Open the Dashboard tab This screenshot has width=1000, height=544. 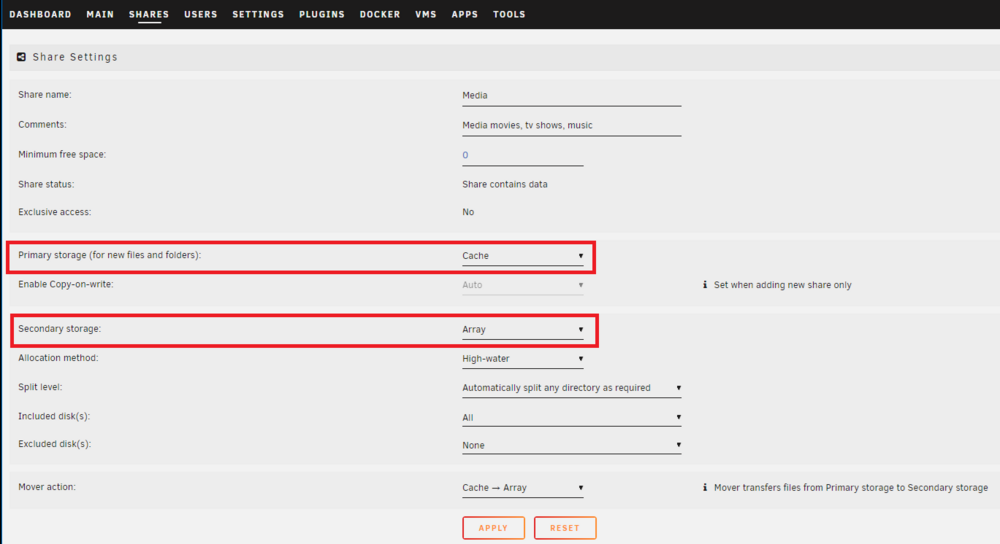pyautogui.click(x=40, y=14)
